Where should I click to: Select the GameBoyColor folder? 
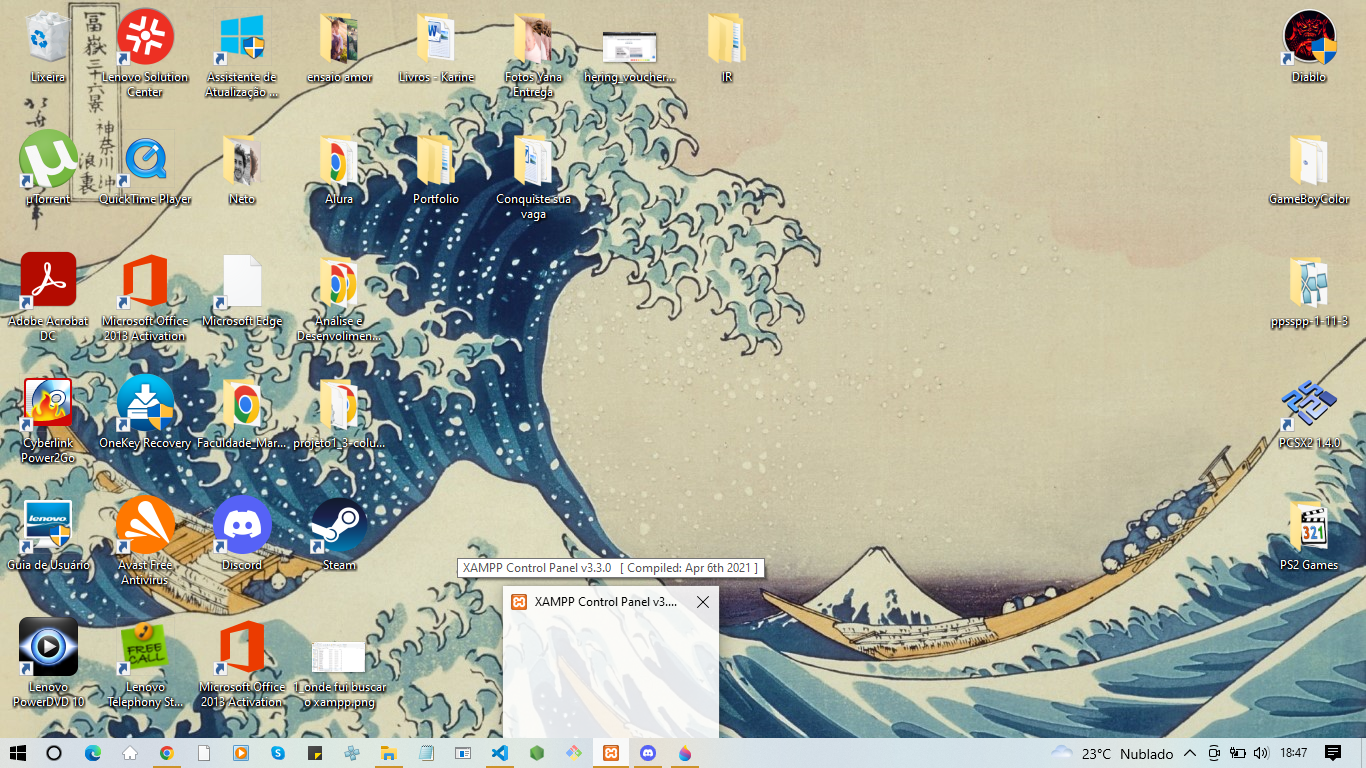(x=1309, y=168)
